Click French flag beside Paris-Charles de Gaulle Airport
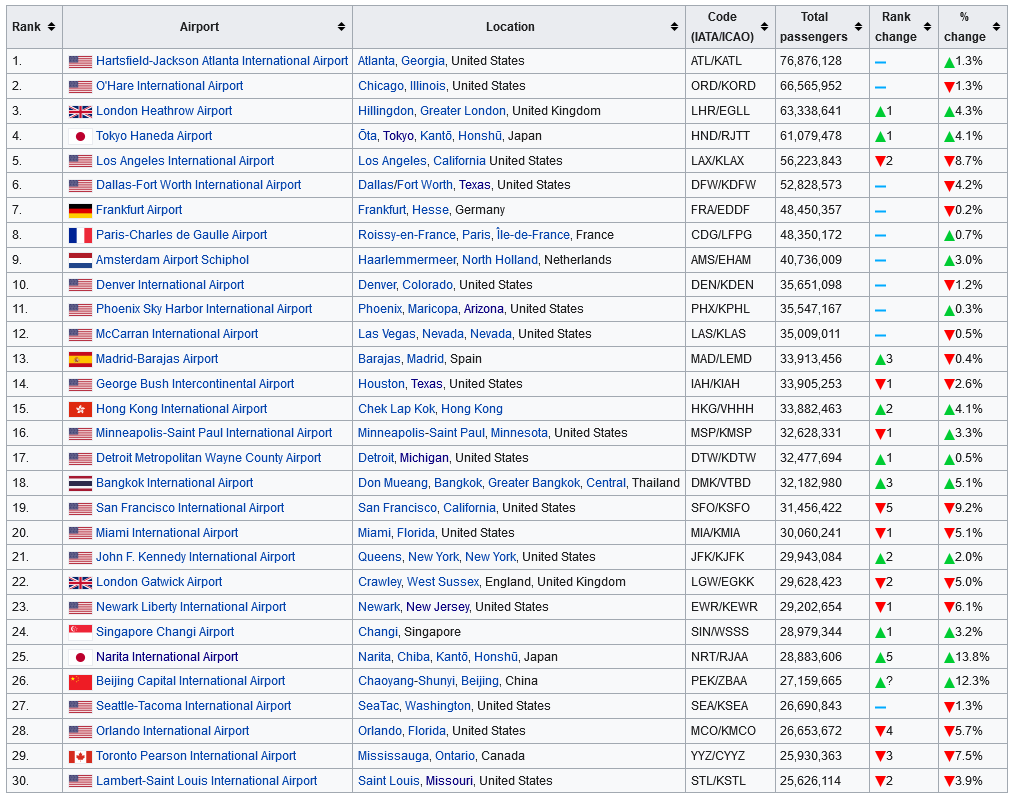Viewport: 1012px width, 801px height. 80,235
